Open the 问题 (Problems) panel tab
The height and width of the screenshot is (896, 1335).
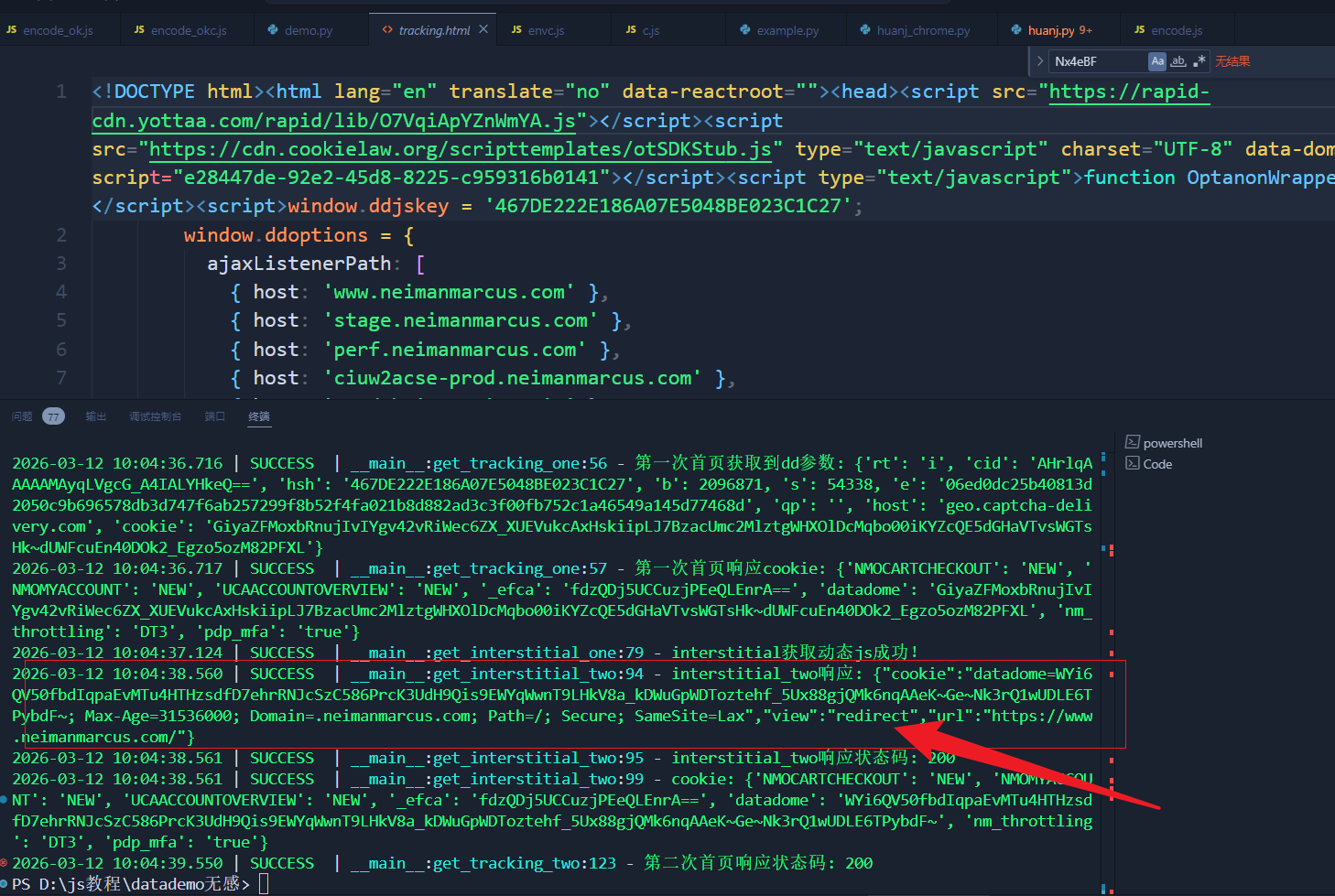(22, 416)
